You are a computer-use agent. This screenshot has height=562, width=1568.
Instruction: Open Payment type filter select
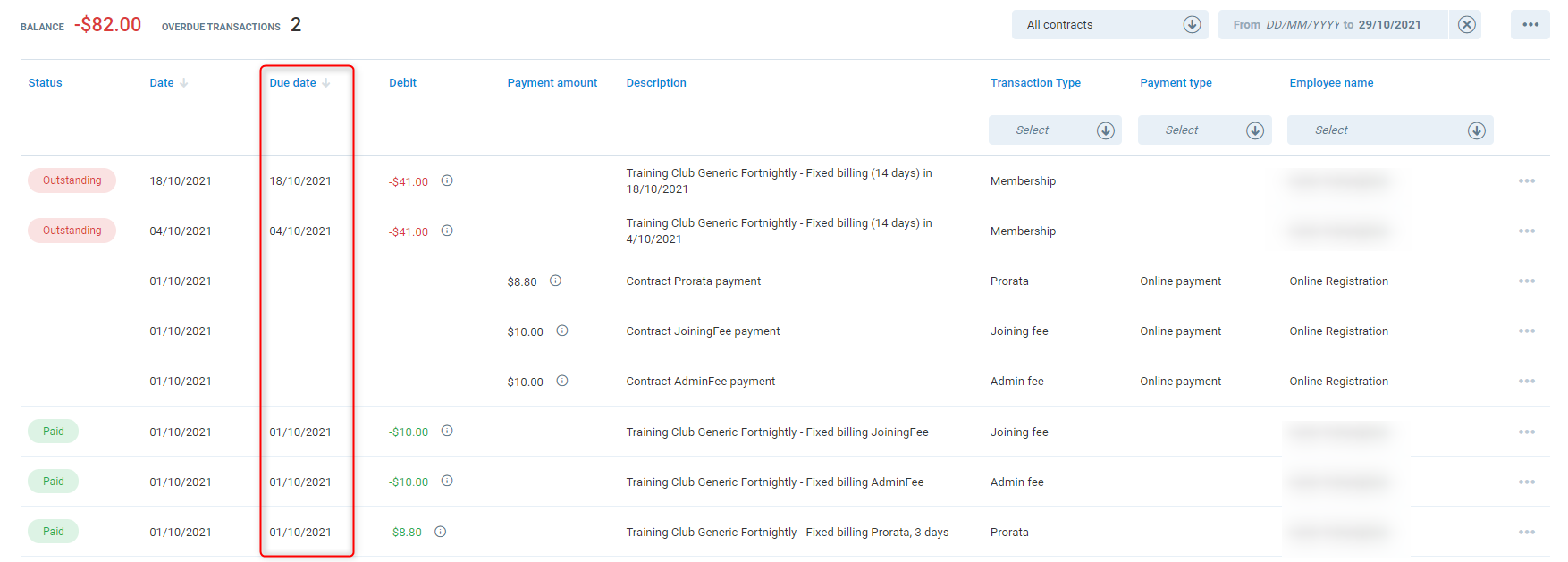click(x=1204, y=130)
